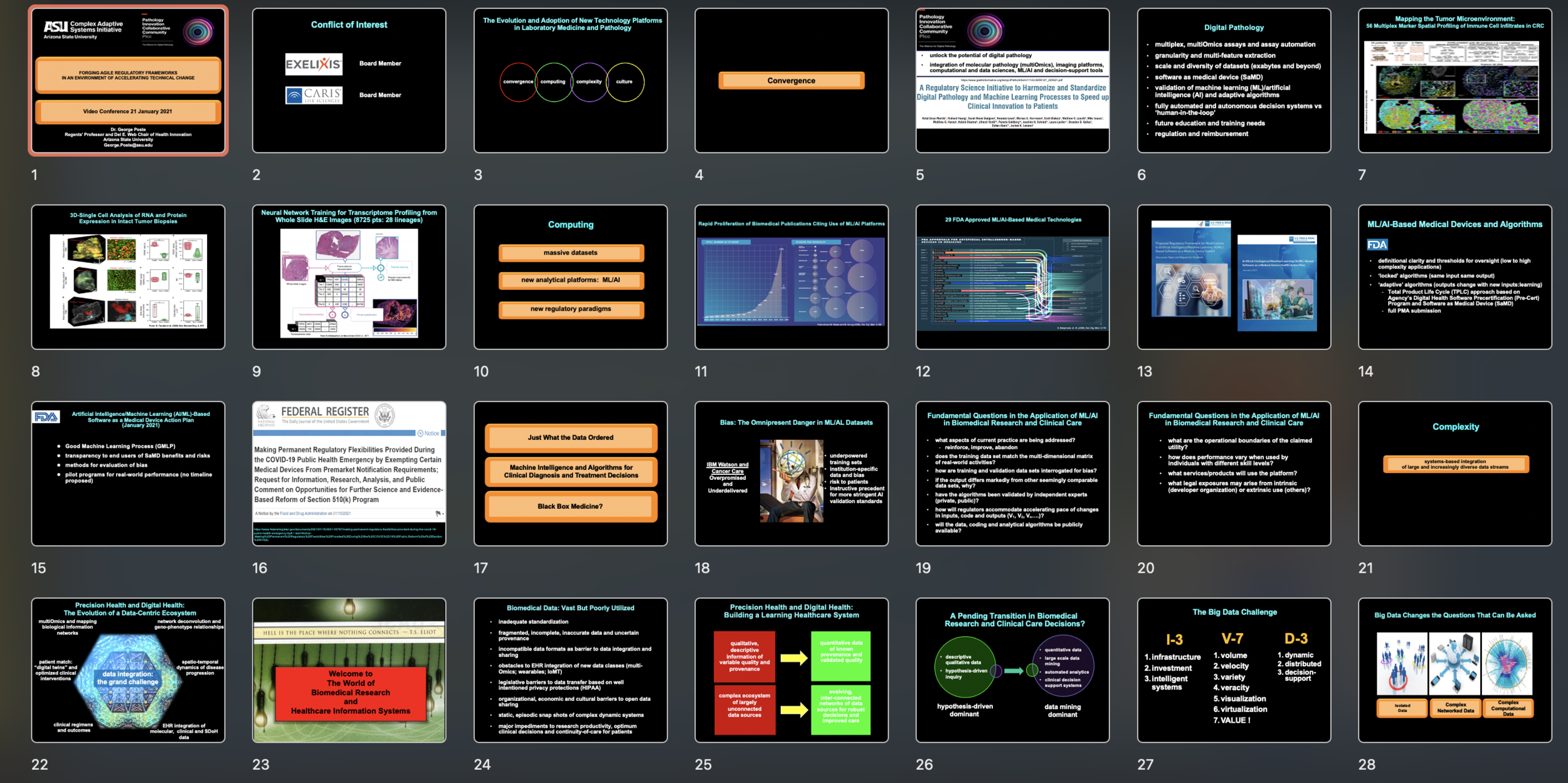Viewport: 1568px width, 783px height.
Task: Select the Black Box Medicine slide
Action: pyautogui.click(x=570, y=473)
